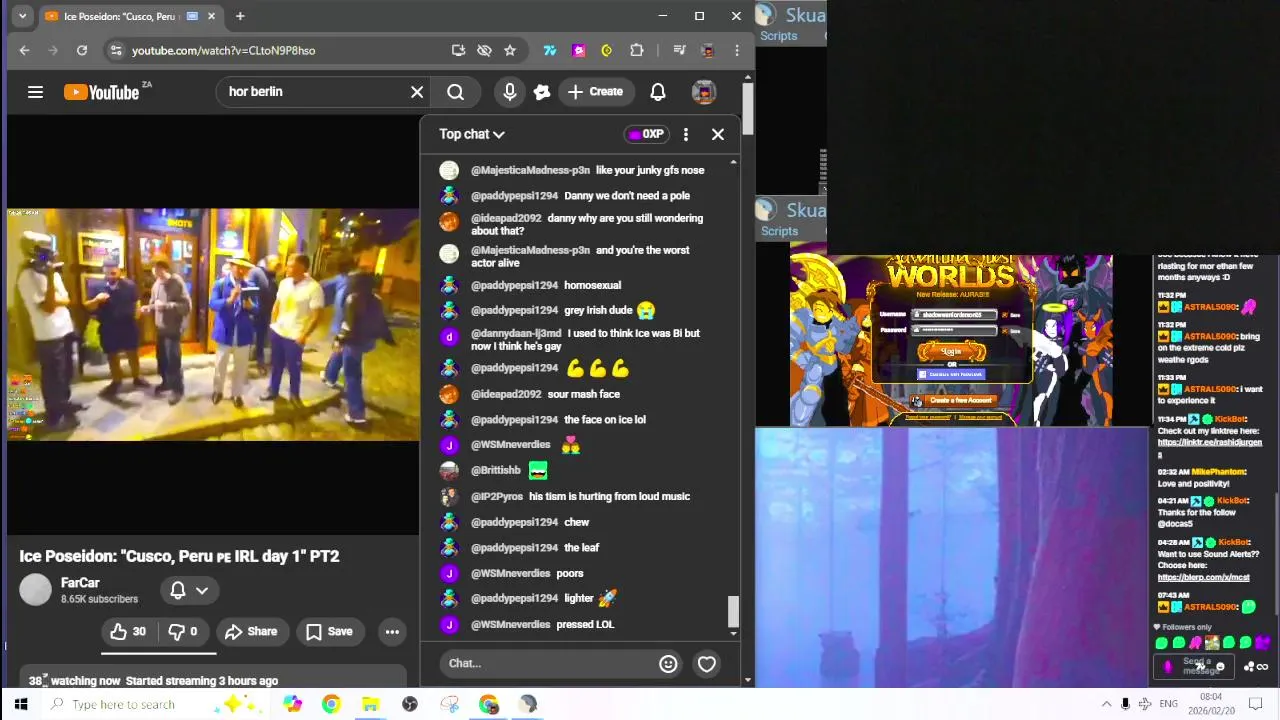This screenshot has width=1280, height=720.
Task: Click the live chat scrollbar thumb
Action: click(734, 611)
